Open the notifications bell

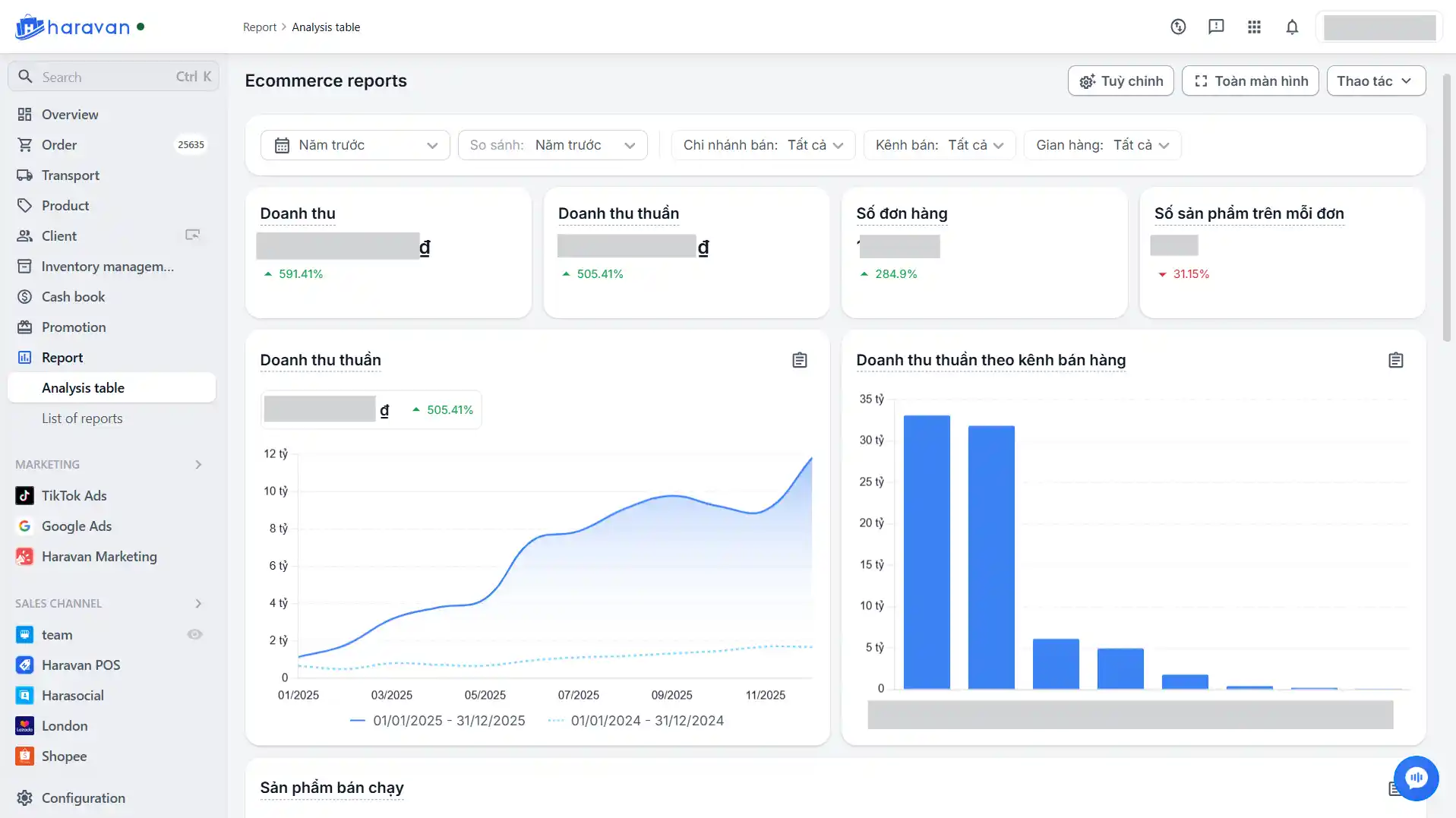pos(1292,27)
